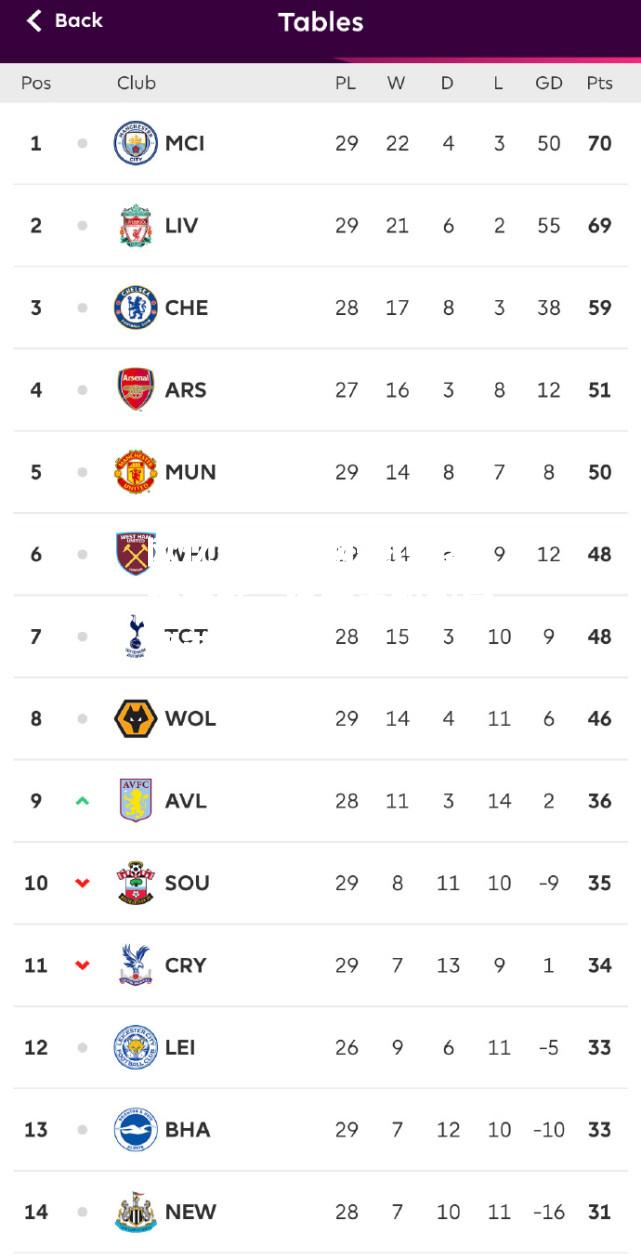Open the BHA team row
Screen dimensions: 641x1260
pyautogui.click(x=320, y=1130)
